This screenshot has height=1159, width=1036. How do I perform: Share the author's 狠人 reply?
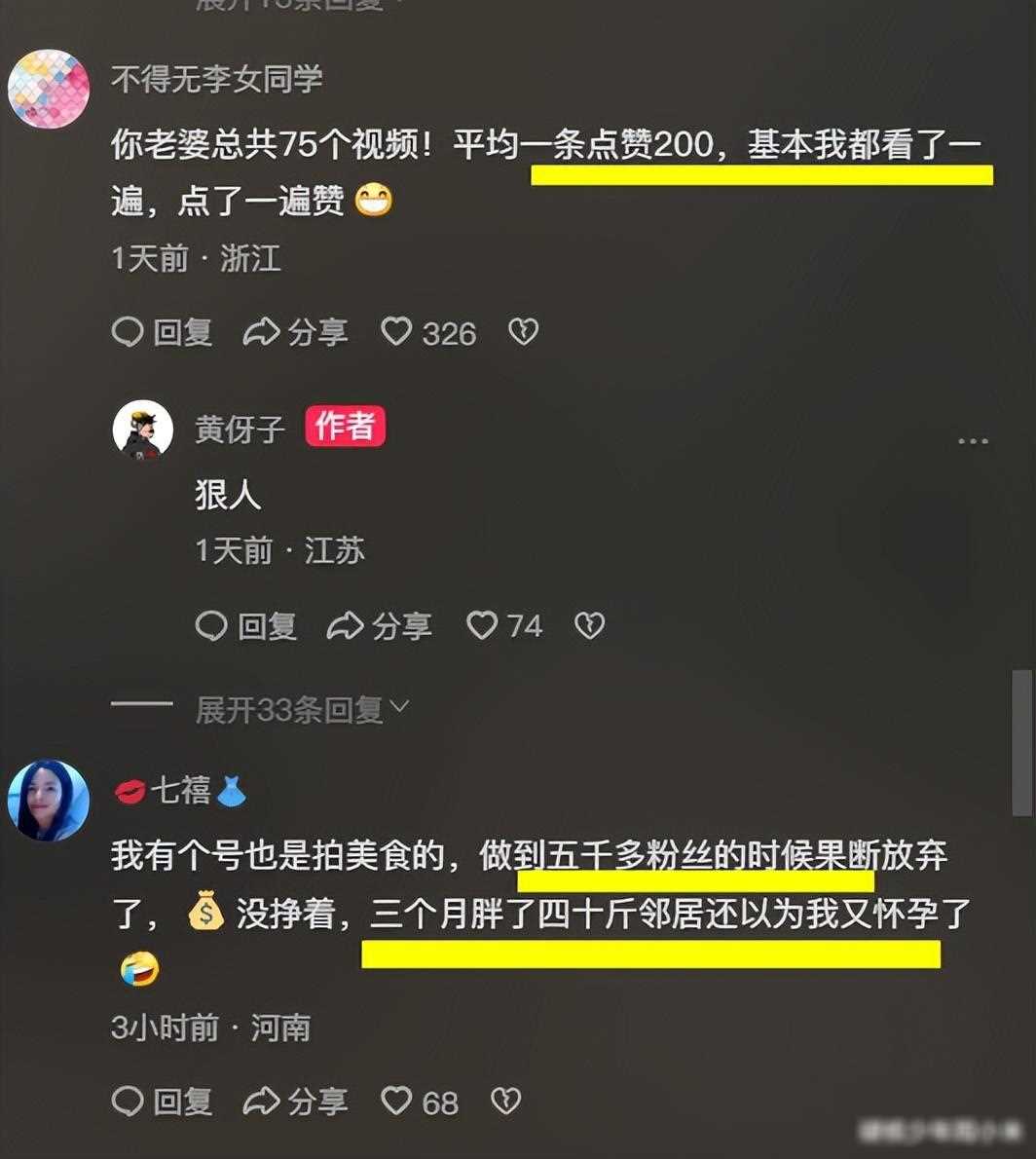(379, 626)
